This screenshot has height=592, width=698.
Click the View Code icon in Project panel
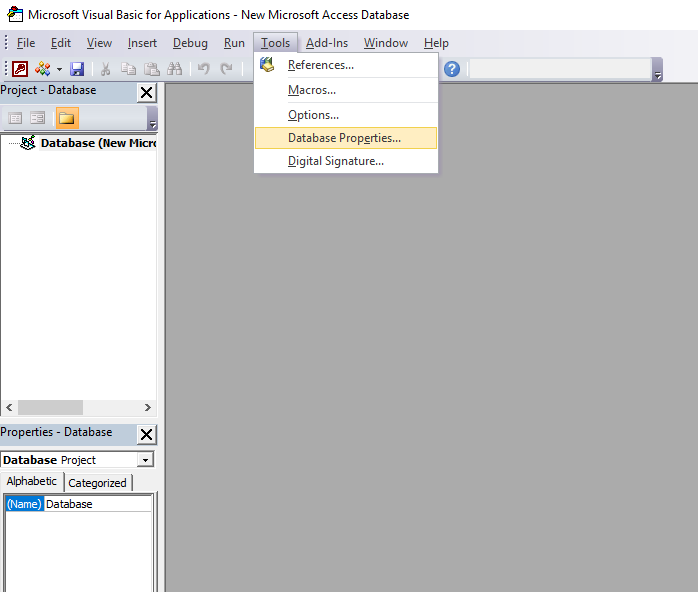pos(15,118)
